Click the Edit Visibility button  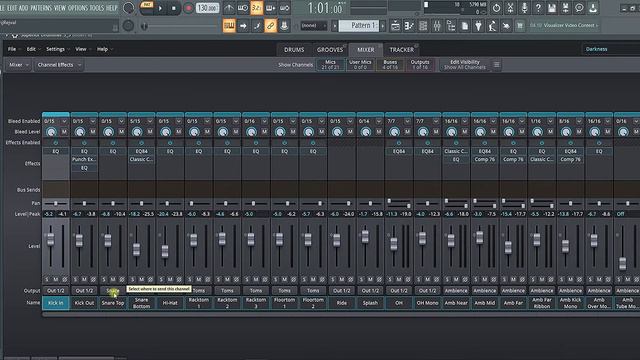point(464,65)
